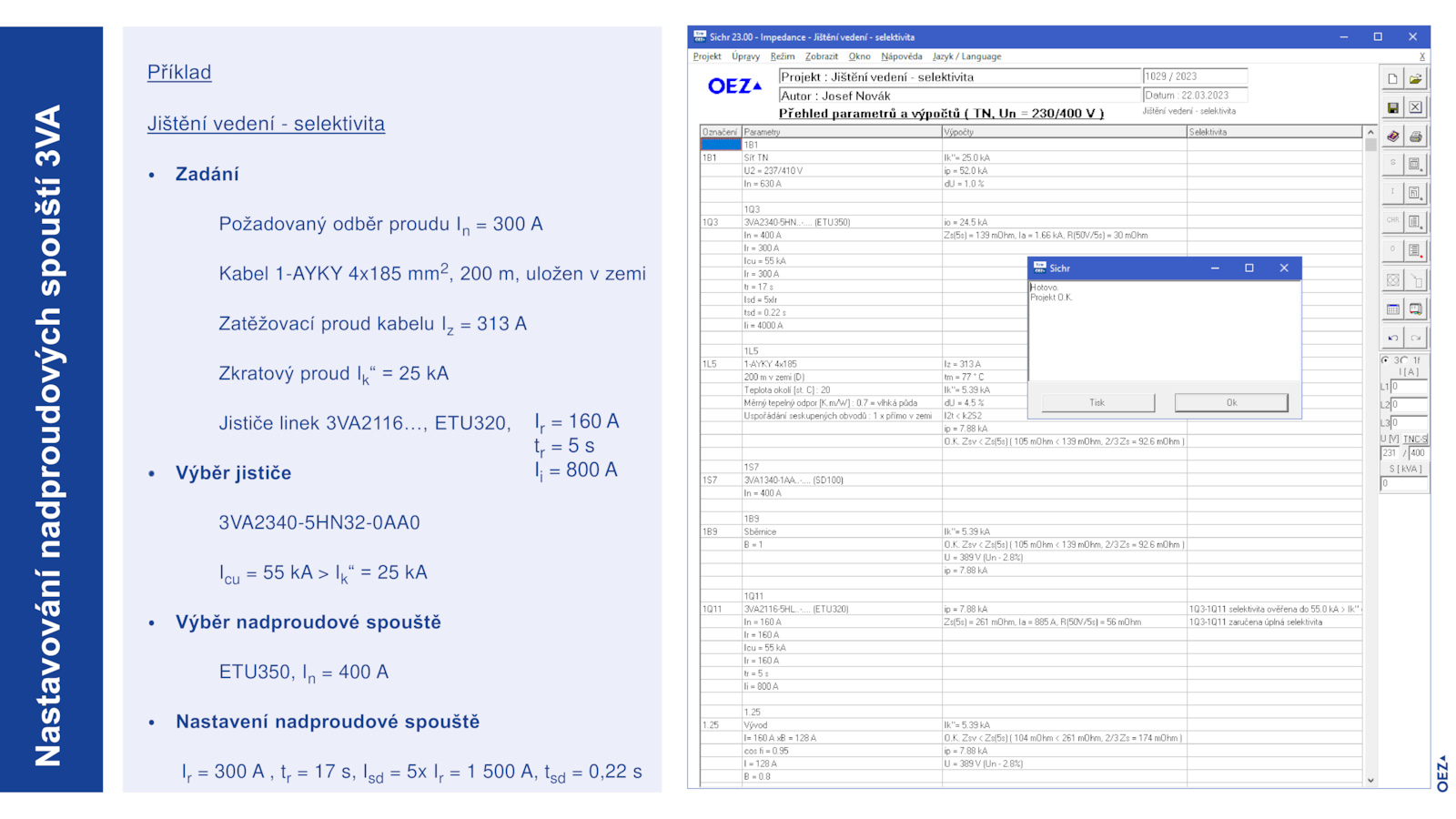Click the Projekt name field
This screenshot has height=819, width=1456.
coord(959,77)
